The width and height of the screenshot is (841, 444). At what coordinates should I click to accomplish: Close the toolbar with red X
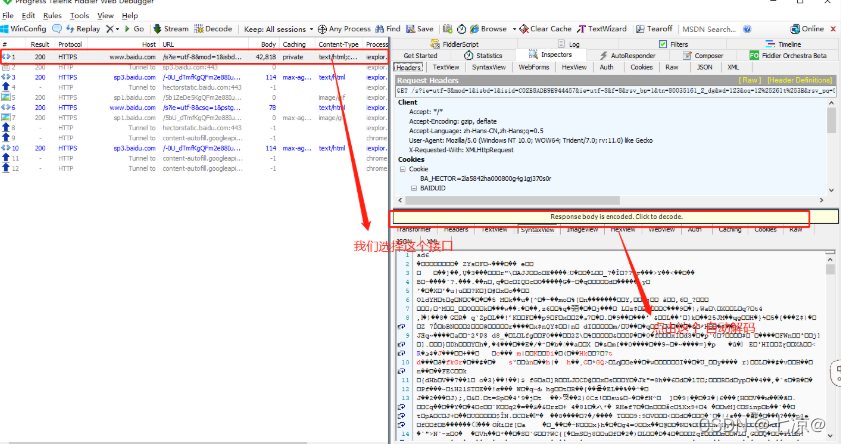coord(833,29)
